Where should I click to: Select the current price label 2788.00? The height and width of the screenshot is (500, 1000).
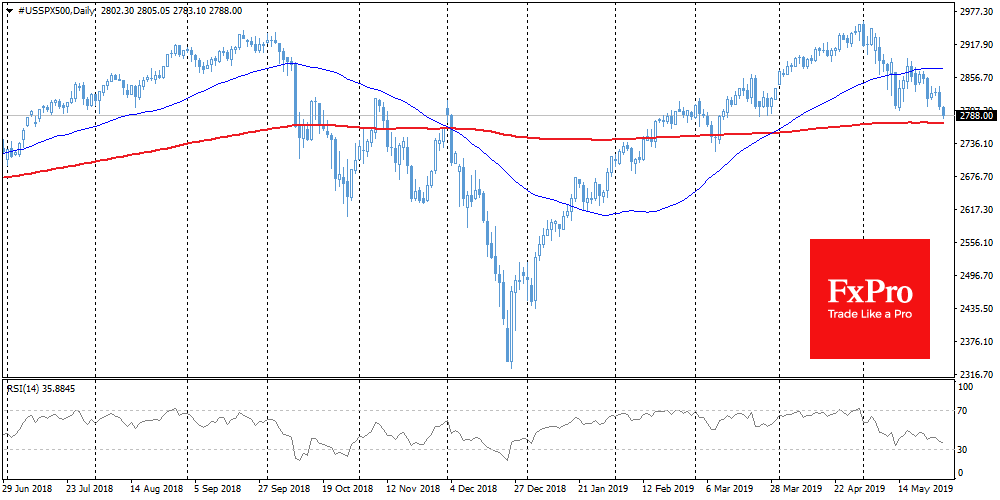pyautogui.click(x=974, y=115)
